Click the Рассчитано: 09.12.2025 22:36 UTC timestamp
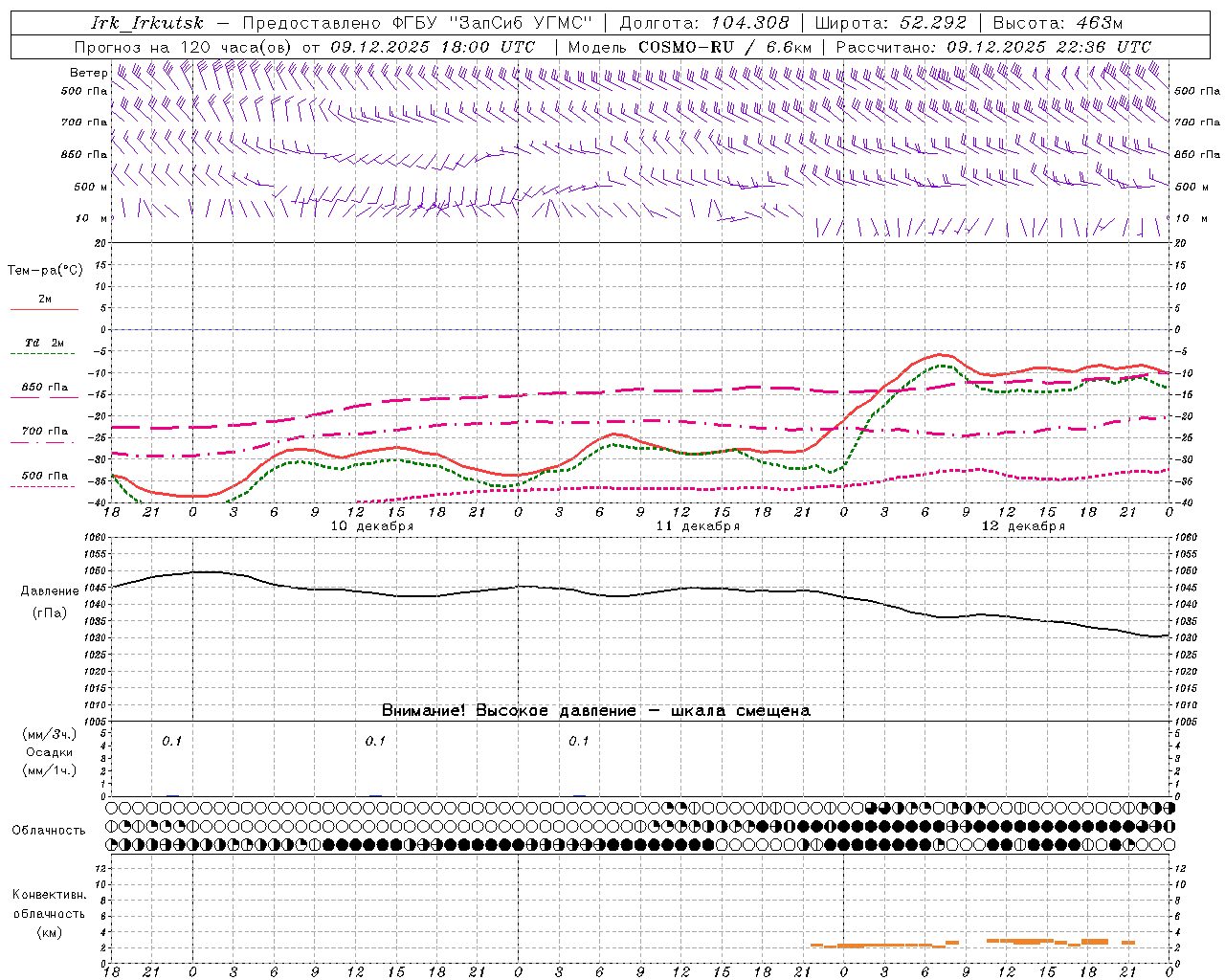 993,47
